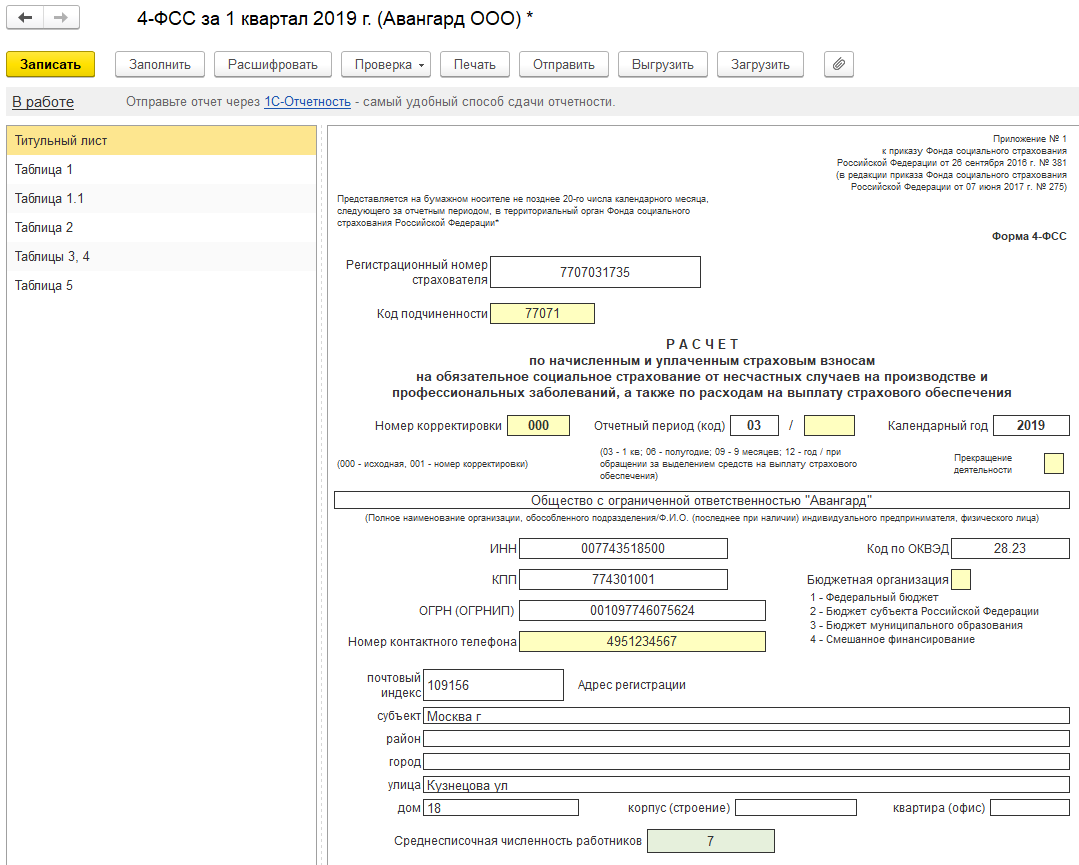Click the Расшифровать button

point(273,64)
